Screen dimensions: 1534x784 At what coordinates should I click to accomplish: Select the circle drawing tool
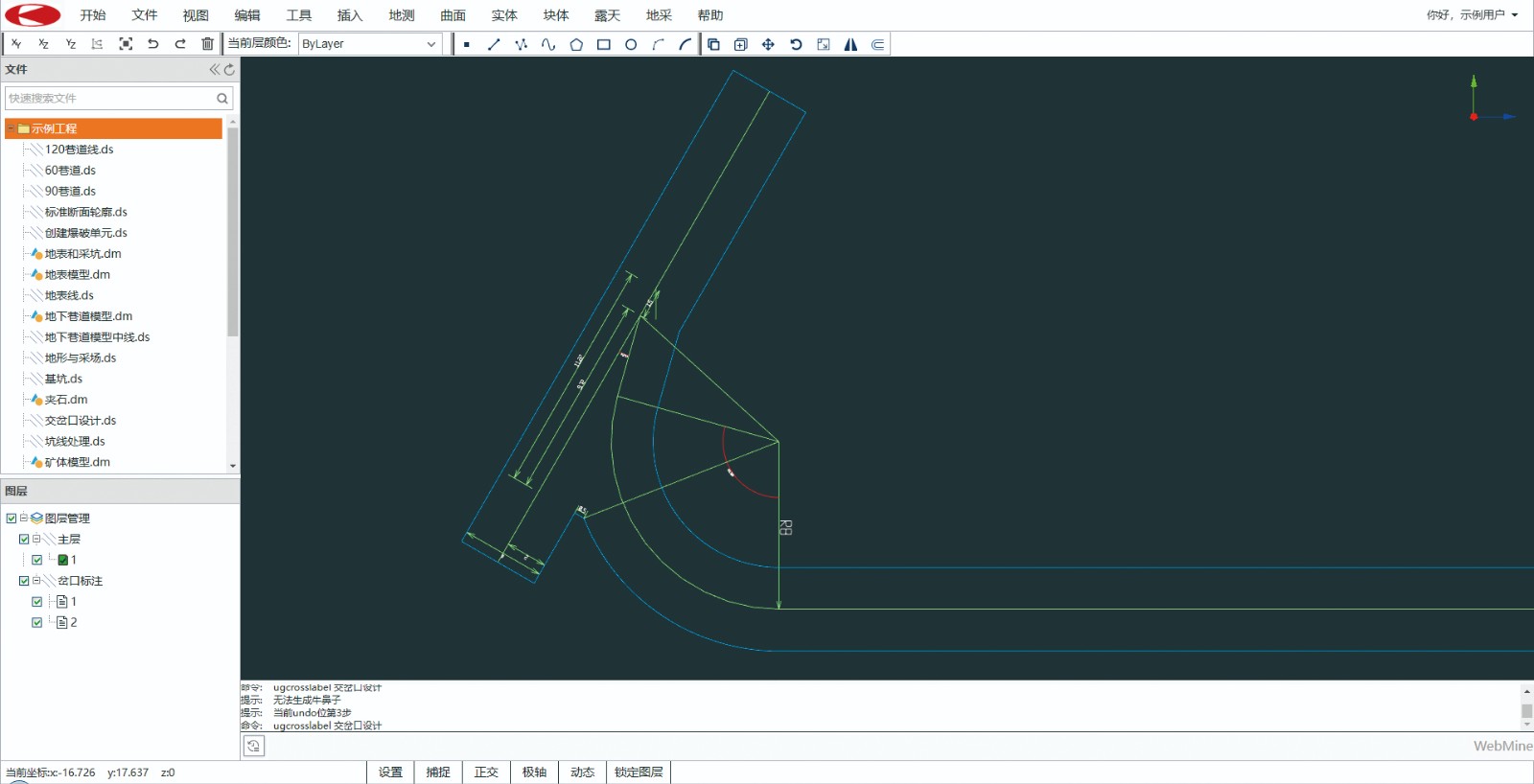[x=631, y=44]
